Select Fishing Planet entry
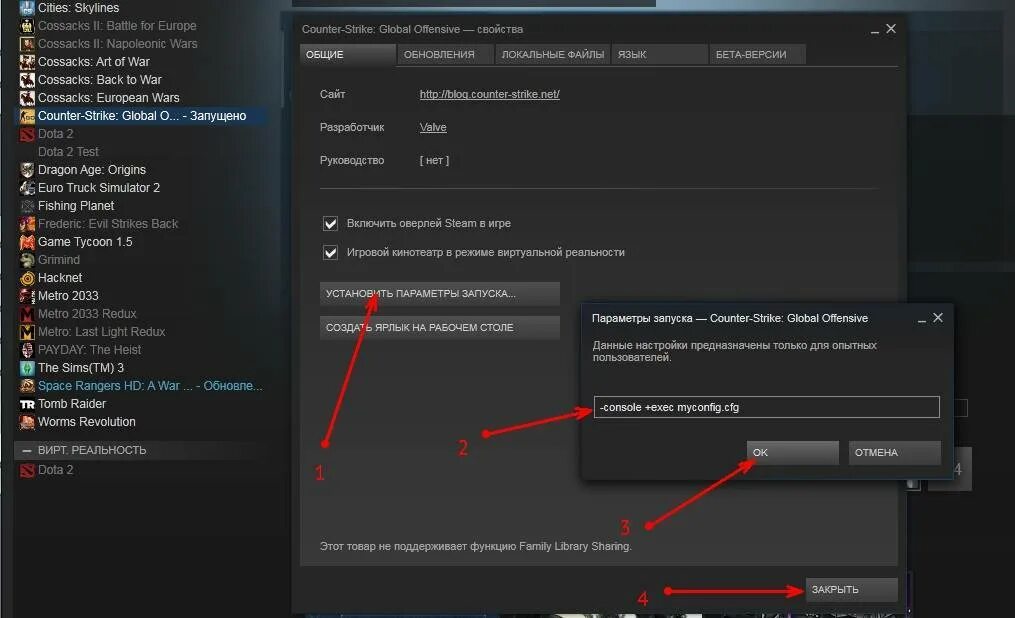This screenshot has height=618, width=1015. point(76,206)
